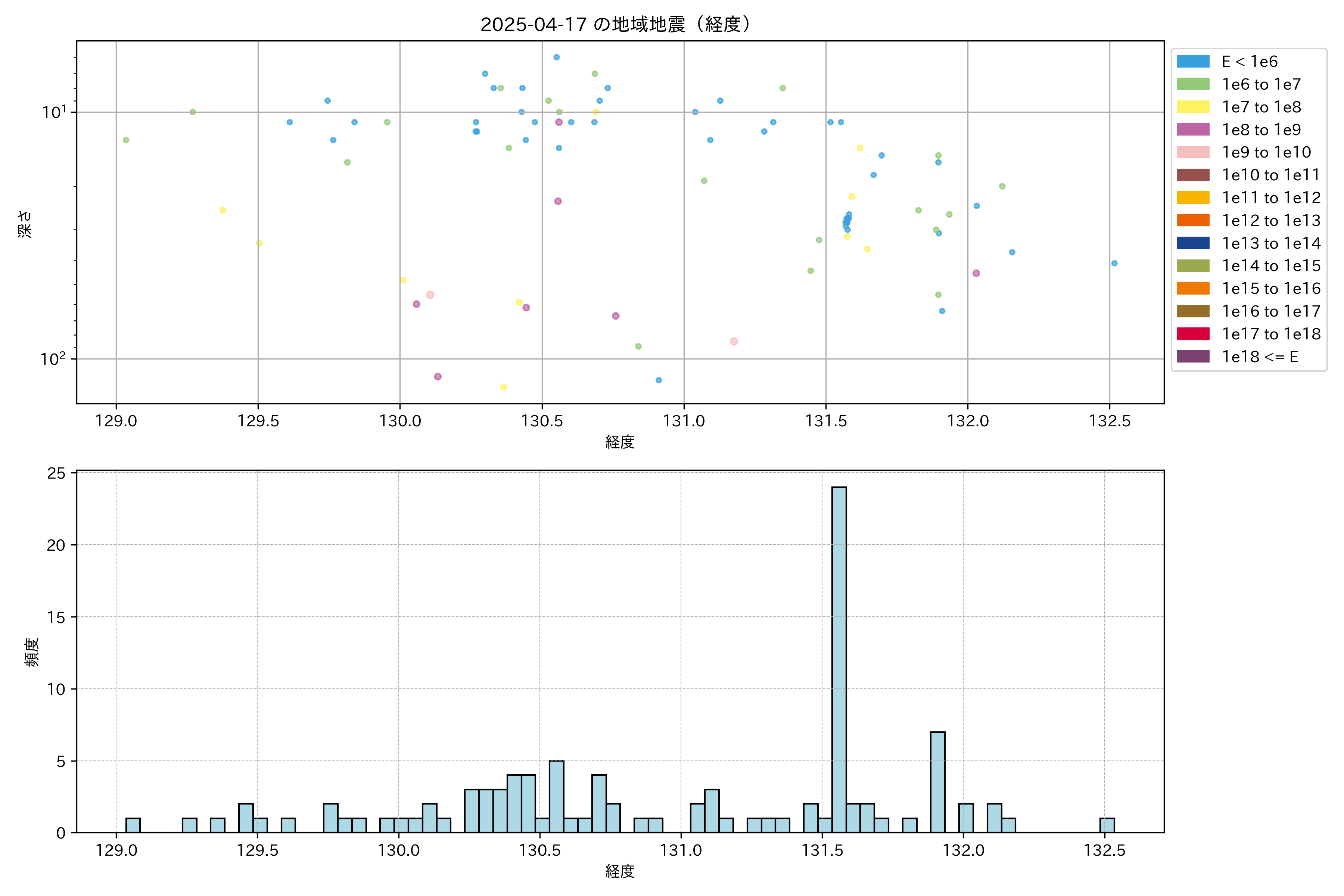Click the purple '1e8 to 1e9' legend swatch
This screenshot has width=1344, height=896.
pos(1193,130)
